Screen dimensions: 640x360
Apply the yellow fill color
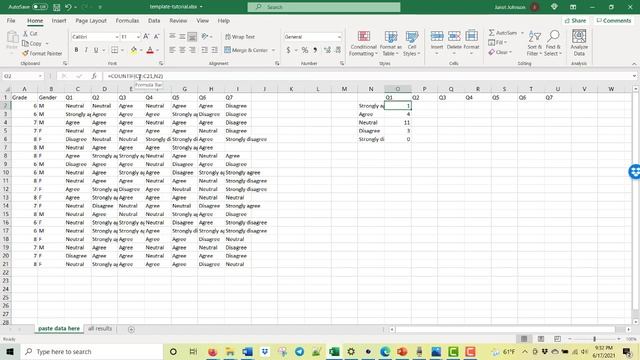134,50
